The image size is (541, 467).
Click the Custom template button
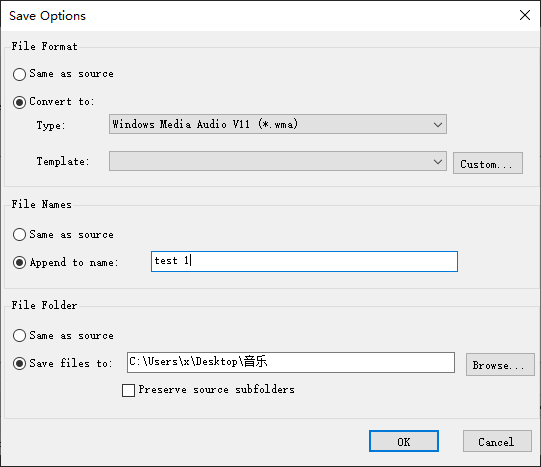pyautogui.click(x=488, y=163)
